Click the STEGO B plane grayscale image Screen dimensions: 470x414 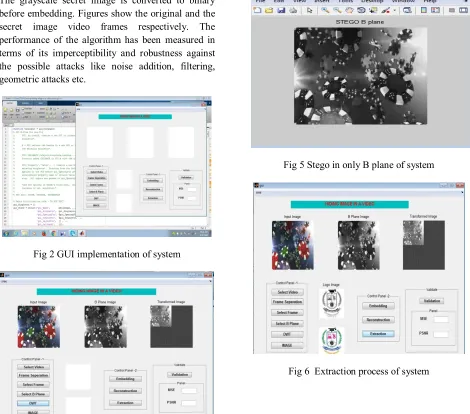[x=360, y=76]
